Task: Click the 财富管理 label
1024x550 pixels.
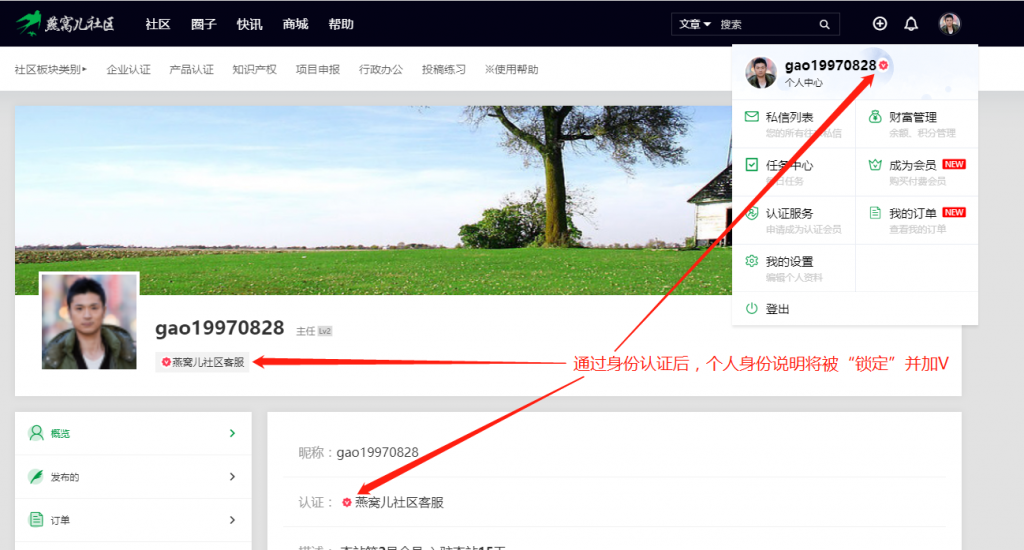Action: 912,117
